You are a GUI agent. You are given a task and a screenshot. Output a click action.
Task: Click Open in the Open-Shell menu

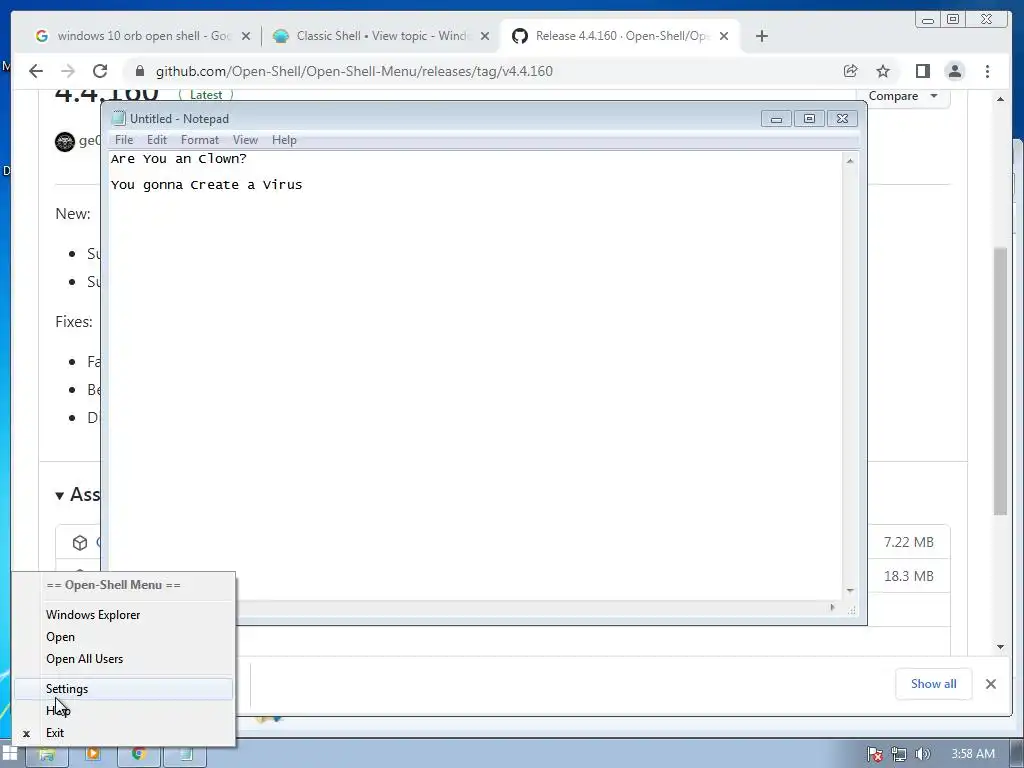[123, 637]
